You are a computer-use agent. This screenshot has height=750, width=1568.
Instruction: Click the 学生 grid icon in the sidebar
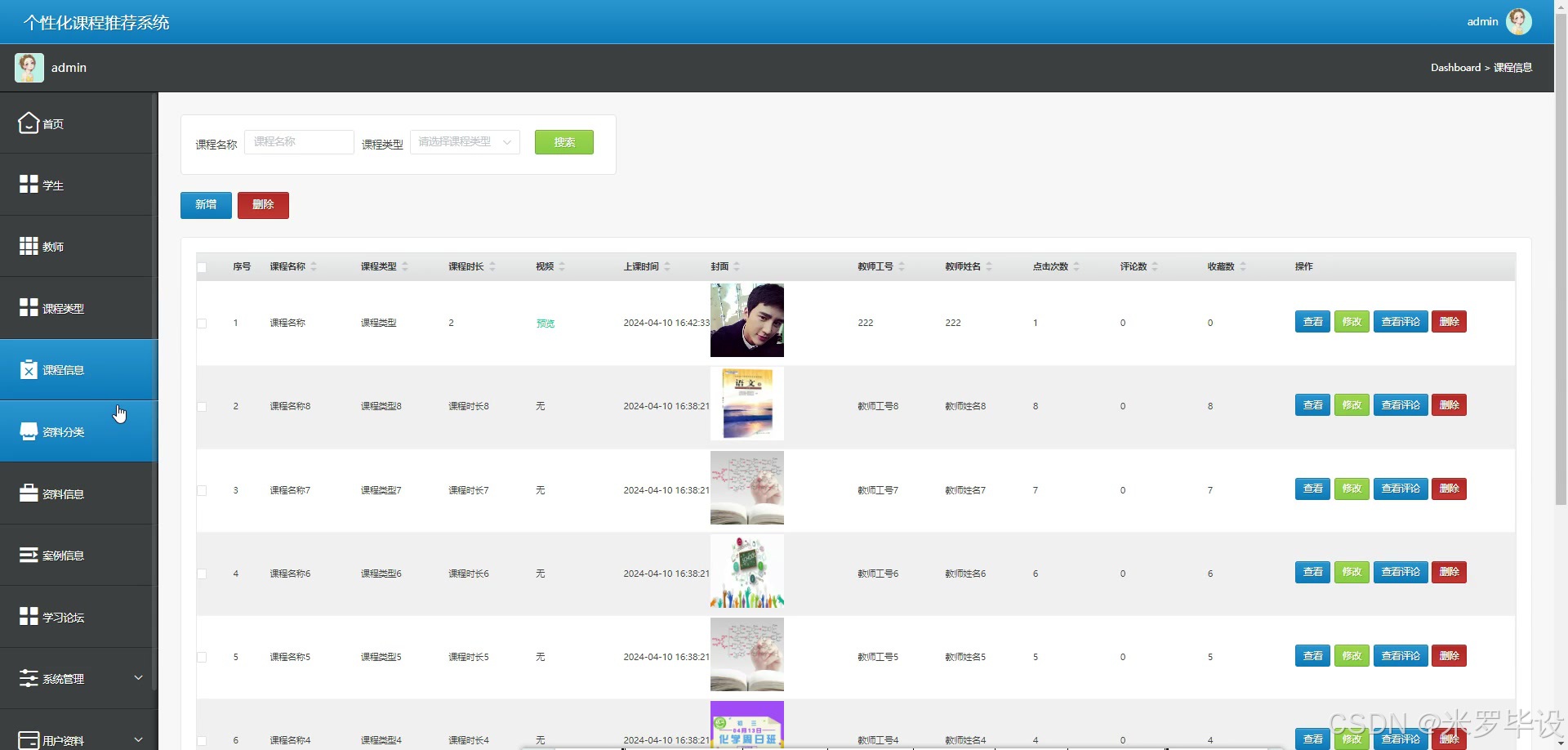tap(29, 185)
